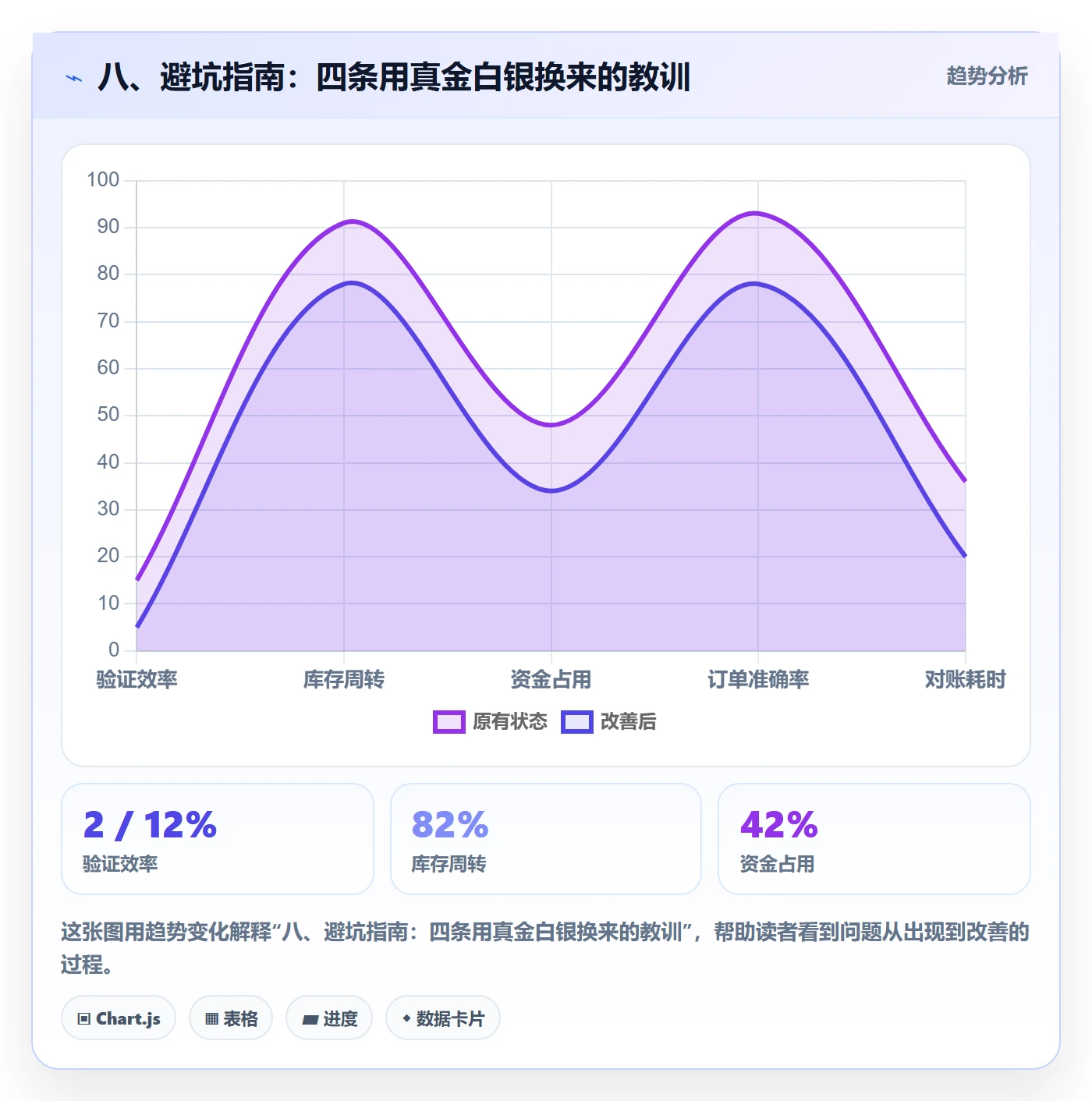
Task: Select the Chart.js tag chip
Action: (x=119, y=1018)
